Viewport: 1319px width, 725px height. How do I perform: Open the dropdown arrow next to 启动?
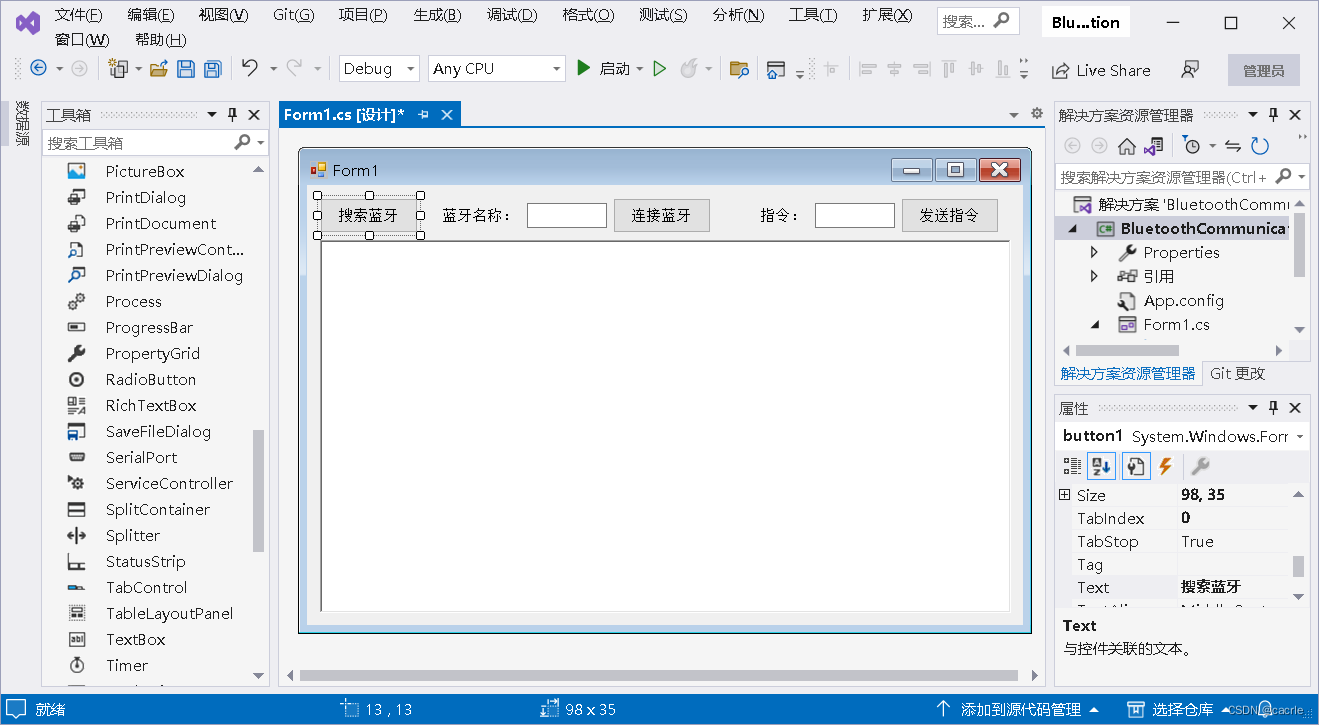click(x=640, y=69)
